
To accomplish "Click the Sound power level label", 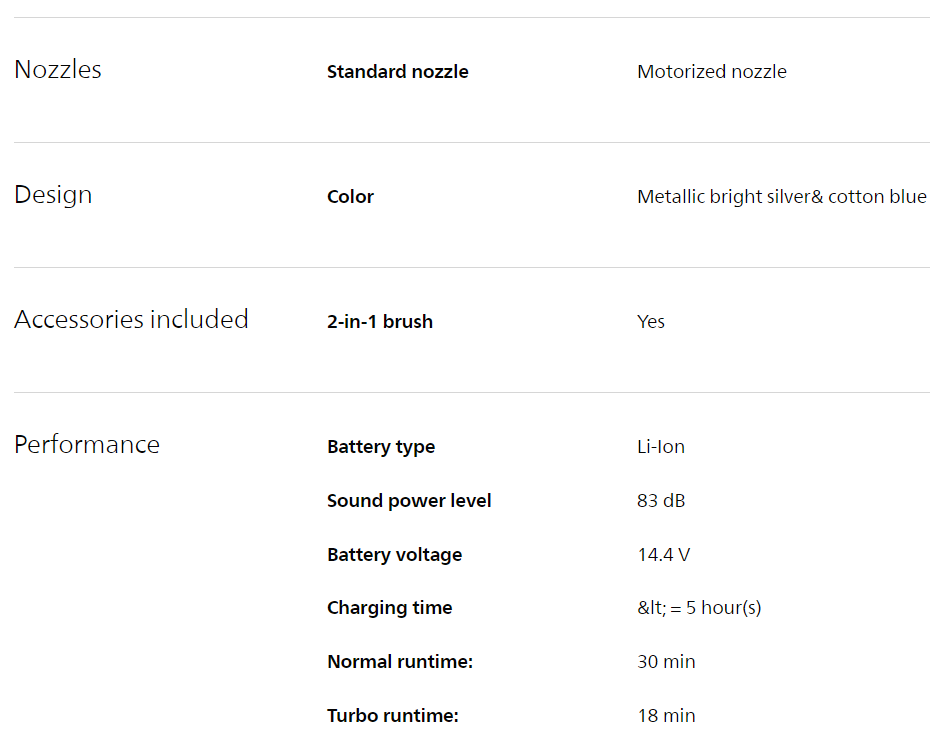I will [x=409, y=501].
